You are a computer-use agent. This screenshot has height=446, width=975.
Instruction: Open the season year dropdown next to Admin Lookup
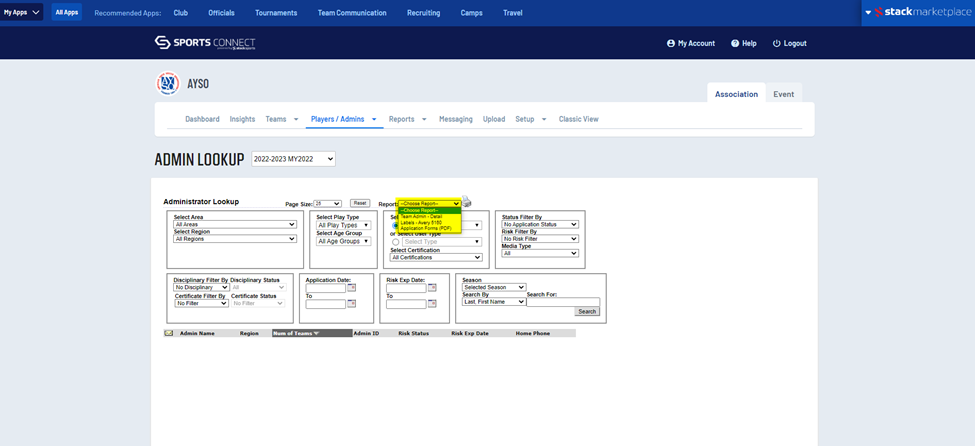click(x=293, y=159)
